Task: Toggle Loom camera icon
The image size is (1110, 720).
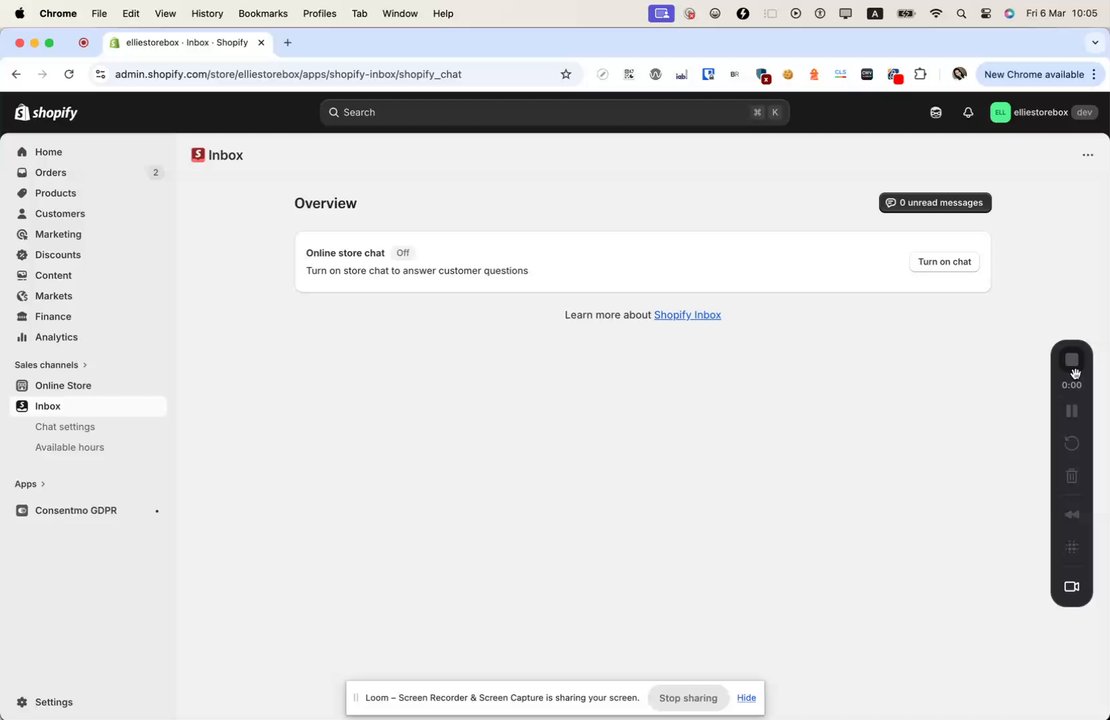Action: (1071, 586)
